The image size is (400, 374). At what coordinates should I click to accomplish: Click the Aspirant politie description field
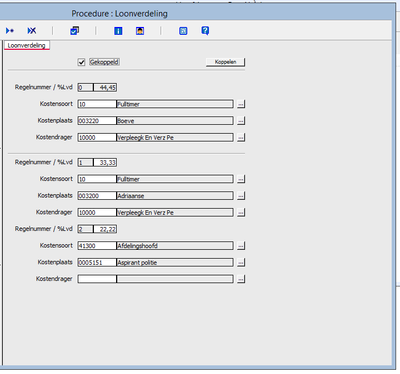(x=175, y=263)
